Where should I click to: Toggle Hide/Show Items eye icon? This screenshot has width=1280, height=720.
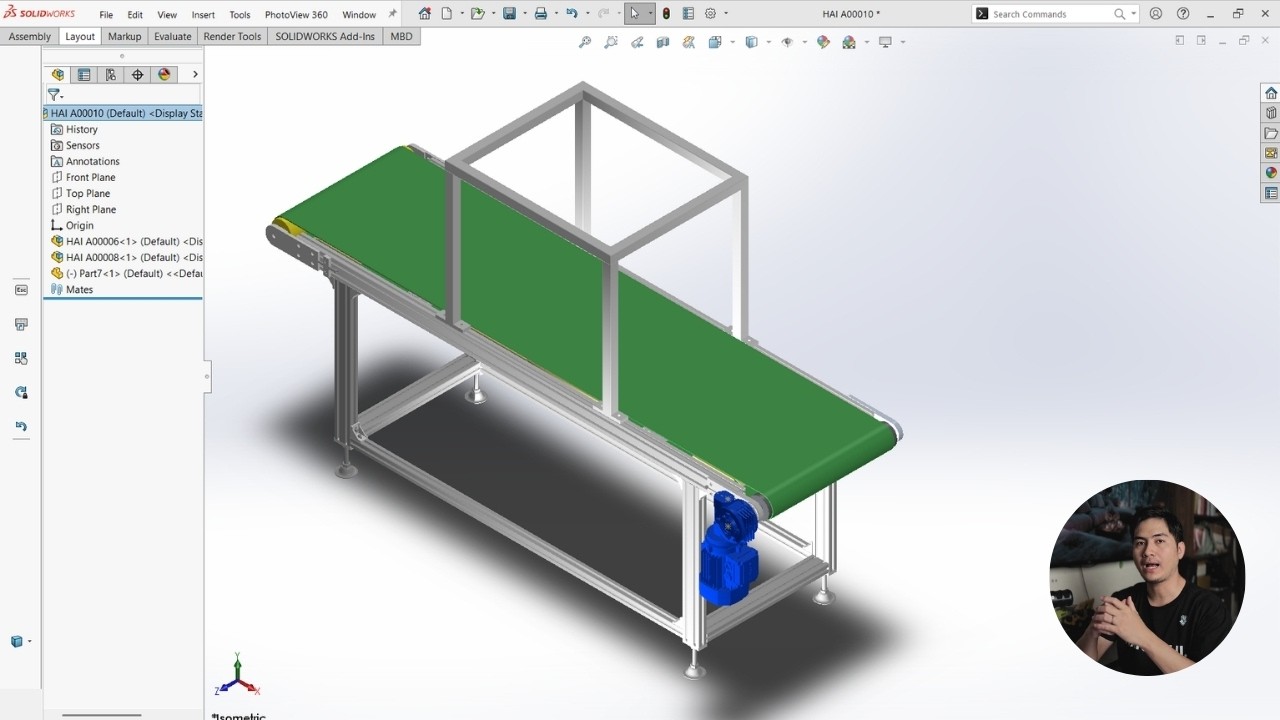click(x=787, y=42)
